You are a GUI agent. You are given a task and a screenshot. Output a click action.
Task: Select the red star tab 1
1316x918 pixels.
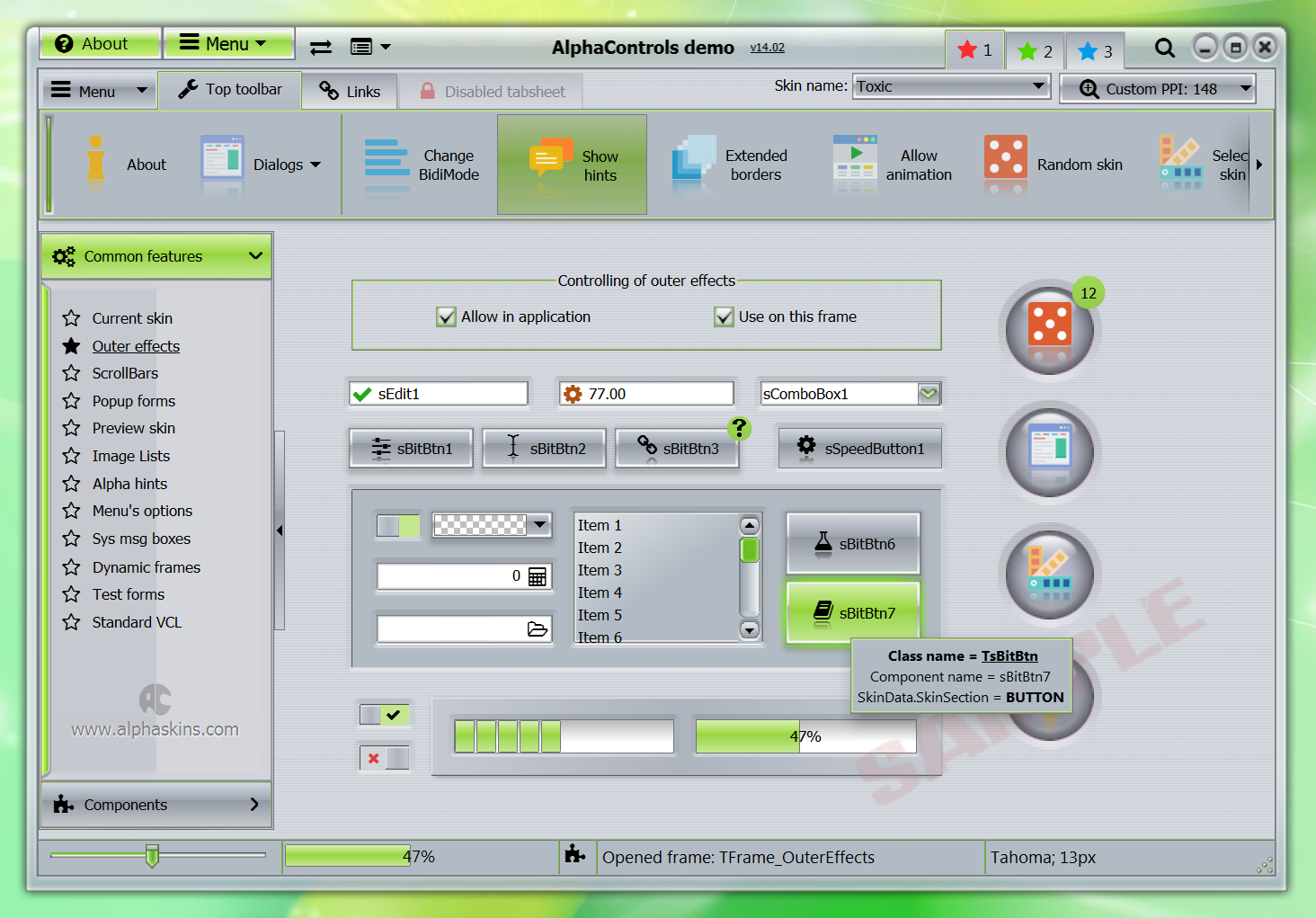974,50
